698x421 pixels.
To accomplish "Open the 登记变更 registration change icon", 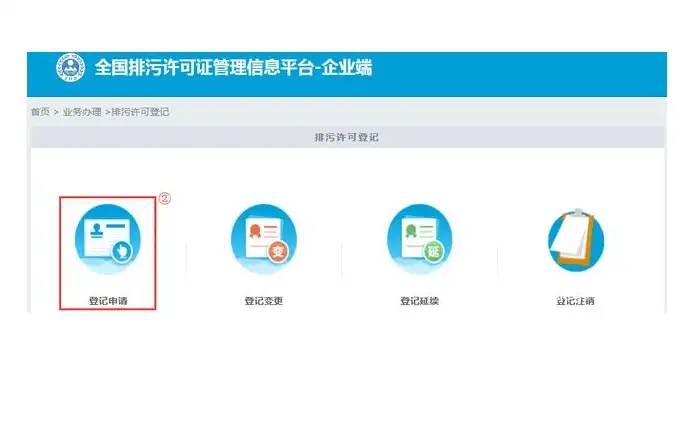I will click(x=264, y=239).
